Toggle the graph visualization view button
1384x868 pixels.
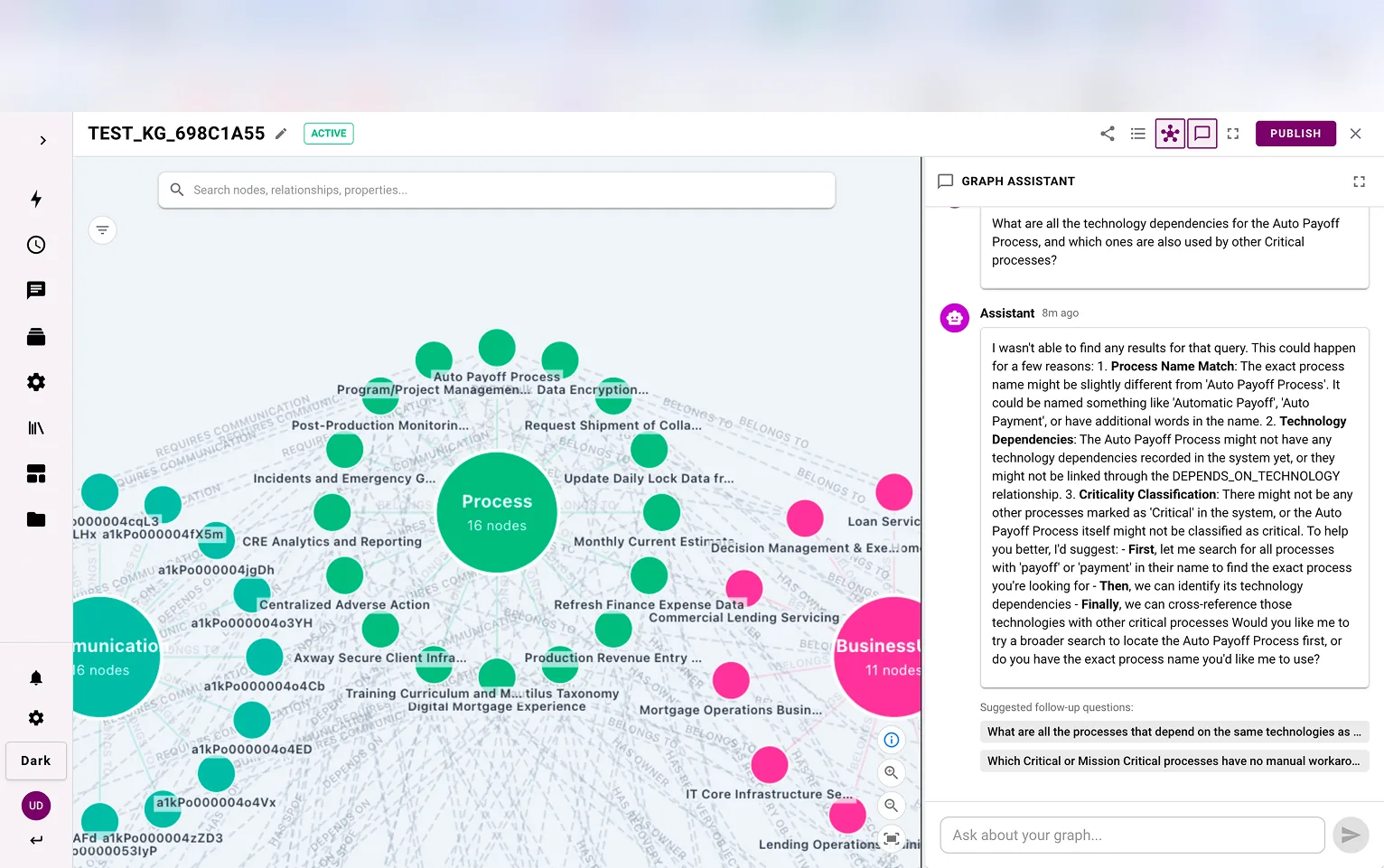tap(1170, 134)
